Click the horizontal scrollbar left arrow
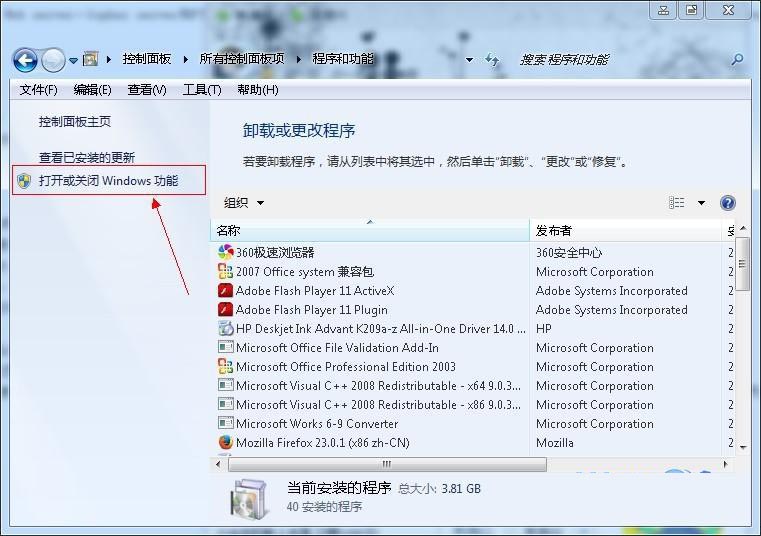 [x=218, y=464]
